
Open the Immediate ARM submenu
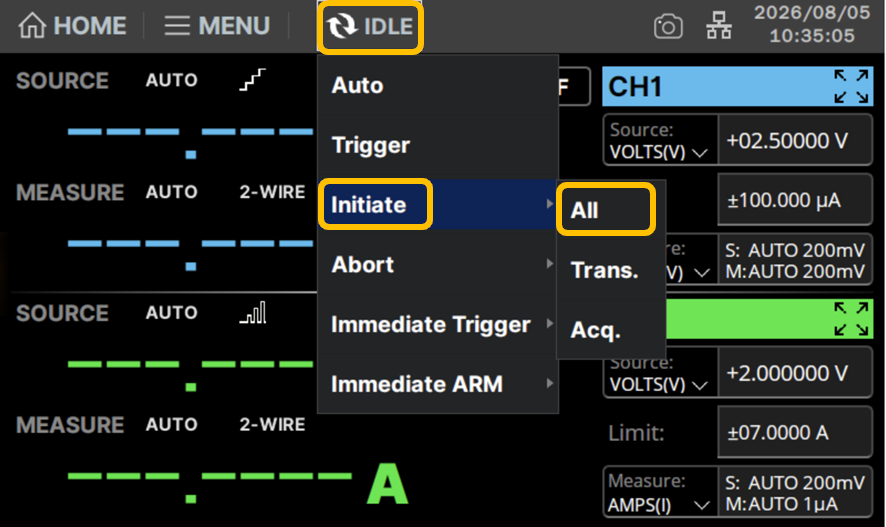coord(438,384)
